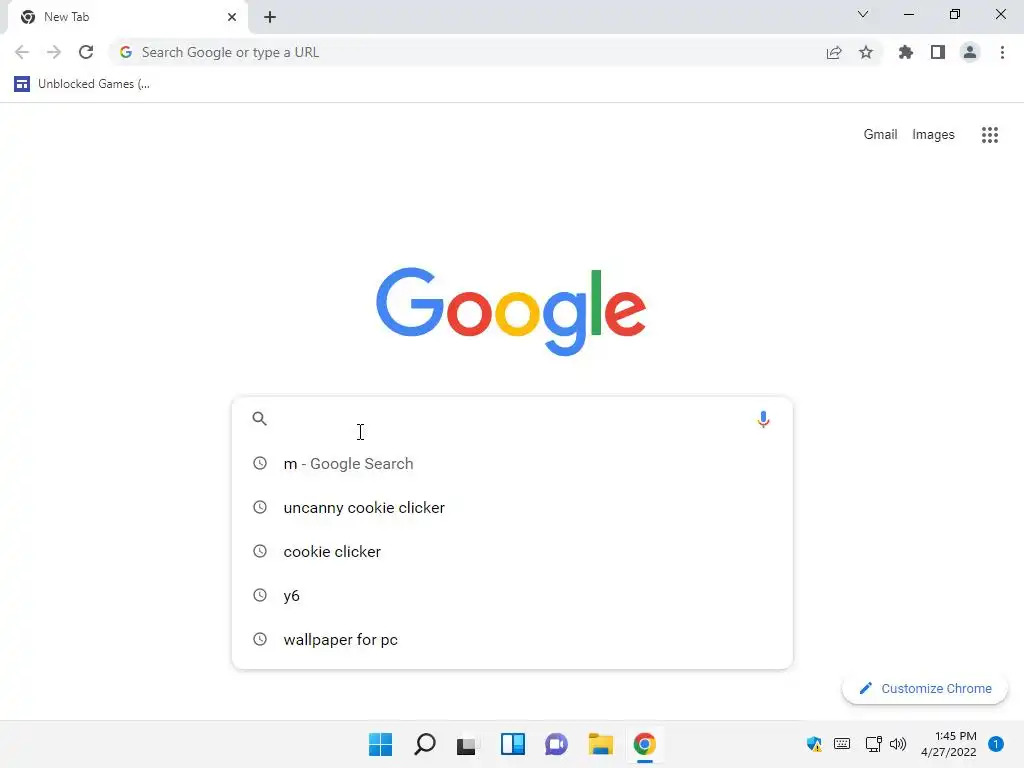Open the Windows Start menu
Image resolution: width=1024 pixels, height=768 pixels.
click(x=380, y=744)
